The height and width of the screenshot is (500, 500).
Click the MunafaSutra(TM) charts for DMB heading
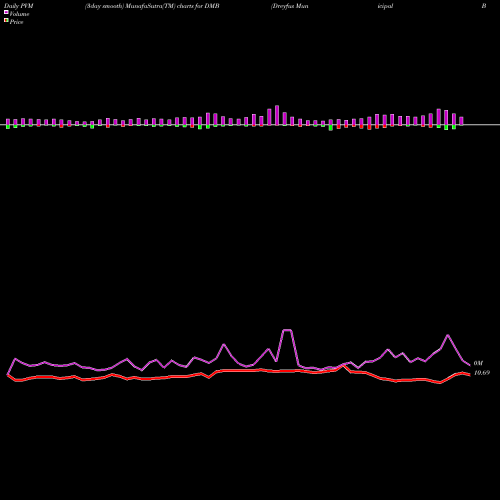pyautogui.click(x=152, y=6)
